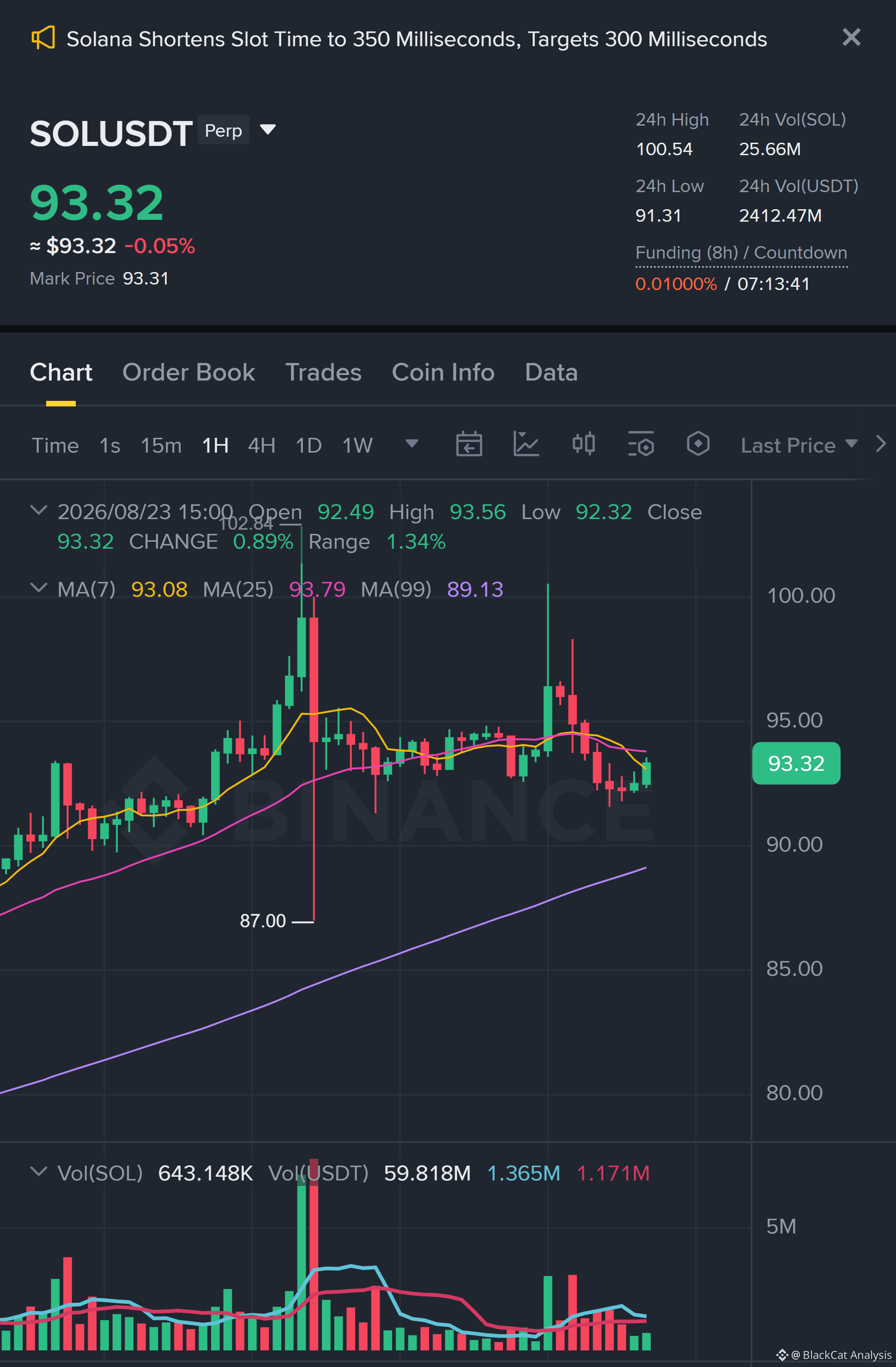Open the go-to-date calendar icon

tap(469, 444)
